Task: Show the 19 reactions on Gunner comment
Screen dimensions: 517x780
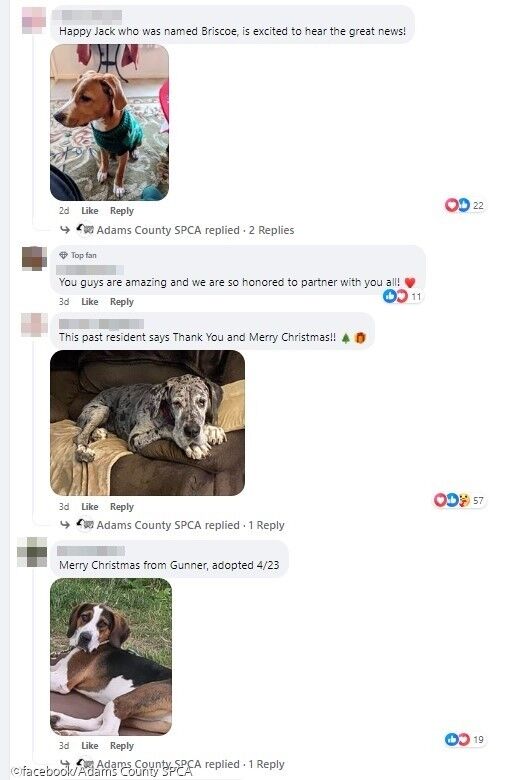Action: pyautogui.click(x=464, y=739)
